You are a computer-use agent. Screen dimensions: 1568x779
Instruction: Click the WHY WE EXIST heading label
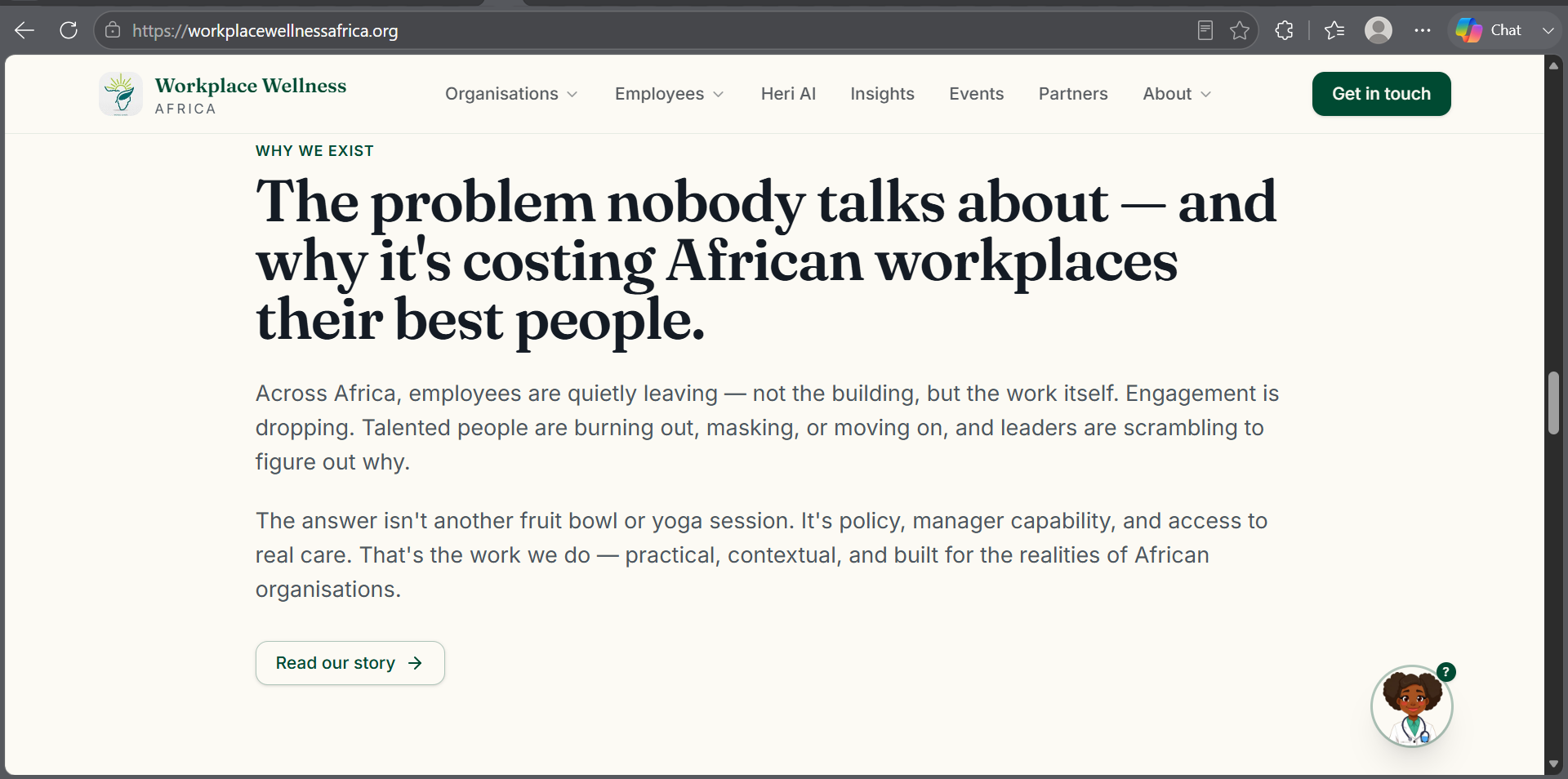click(314, 151)
